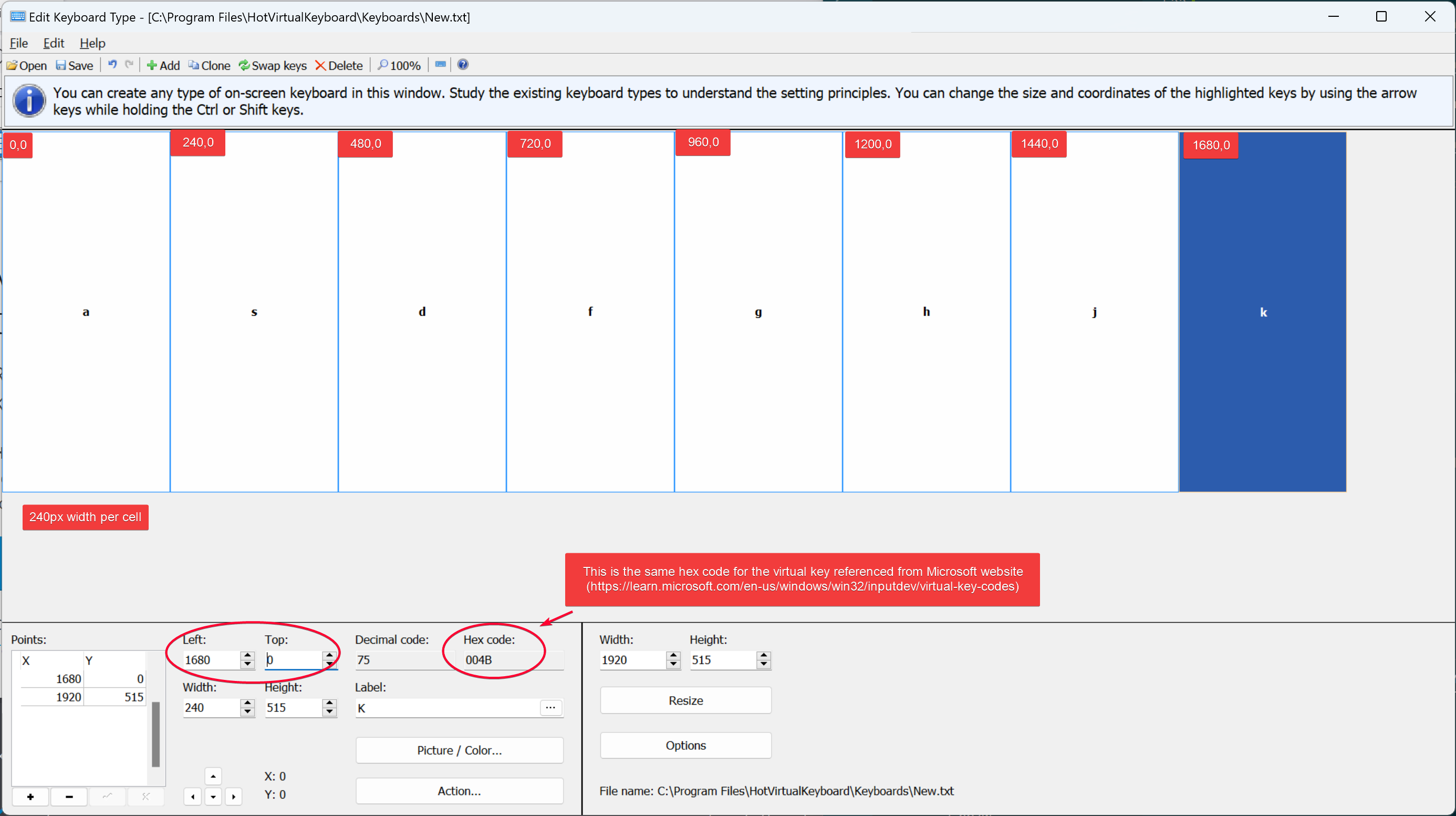Viewport: 1456px width, 816px height.
Task: Select the 'h' key cell
Action: pyautogui.click(x=927, y=312)
